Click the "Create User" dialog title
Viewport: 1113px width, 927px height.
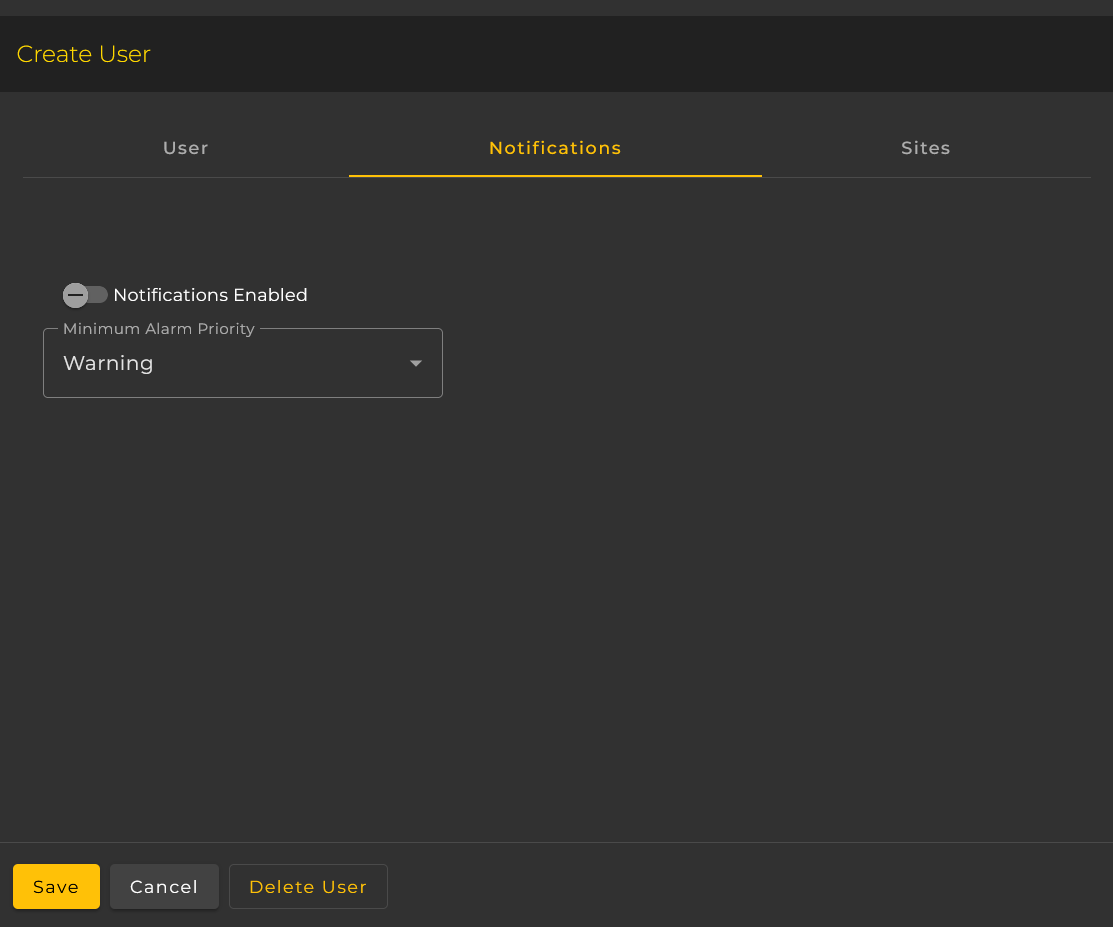tap(84, 54)
